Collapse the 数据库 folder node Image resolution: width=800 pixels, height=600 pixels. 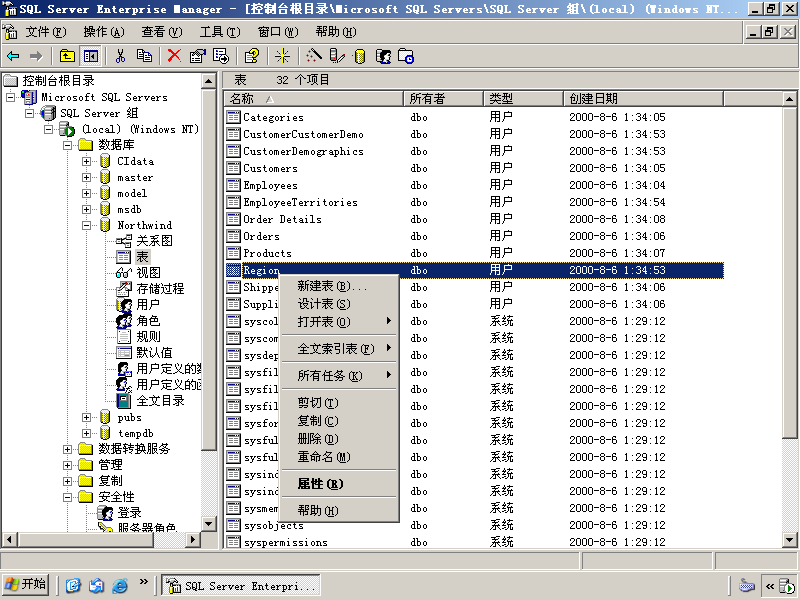point(67,145)
